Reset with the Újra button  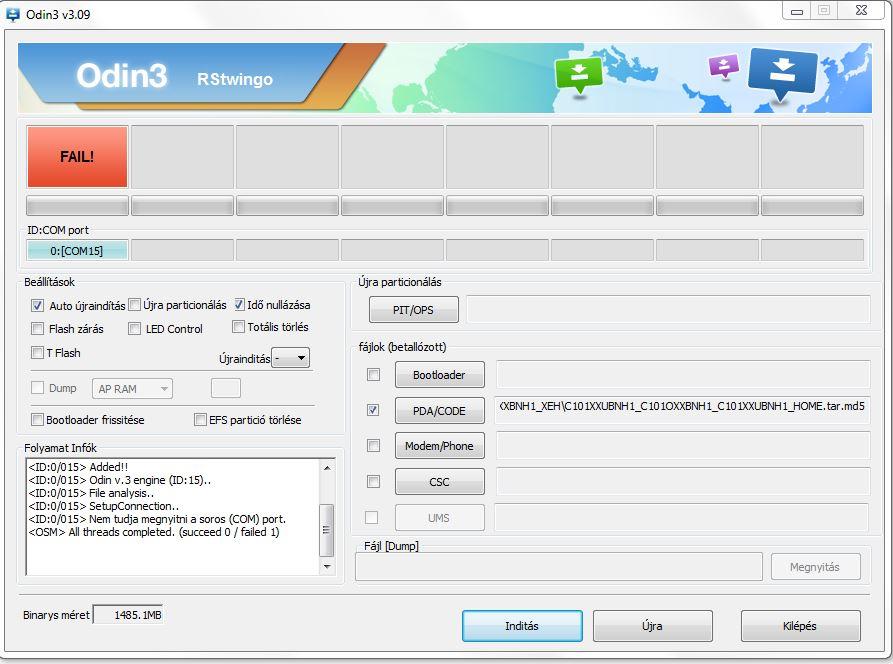point(653,626)
